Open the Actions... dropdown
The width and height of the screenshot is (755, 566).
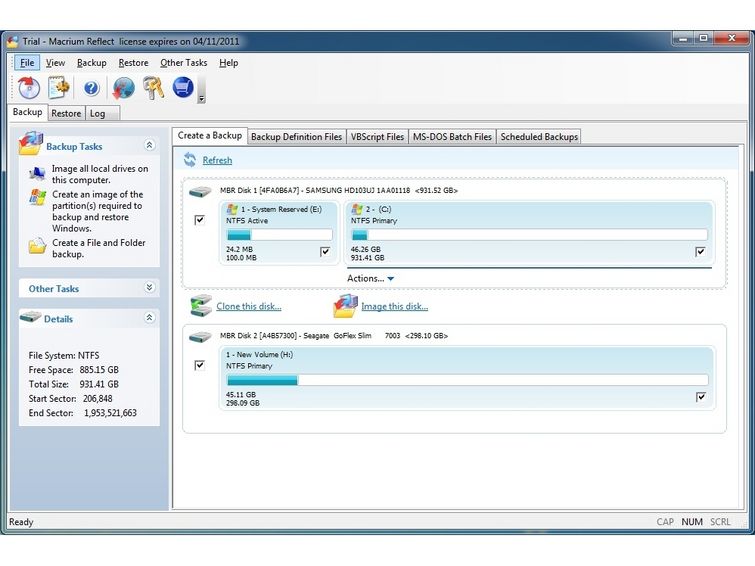[x=370, y=278]
